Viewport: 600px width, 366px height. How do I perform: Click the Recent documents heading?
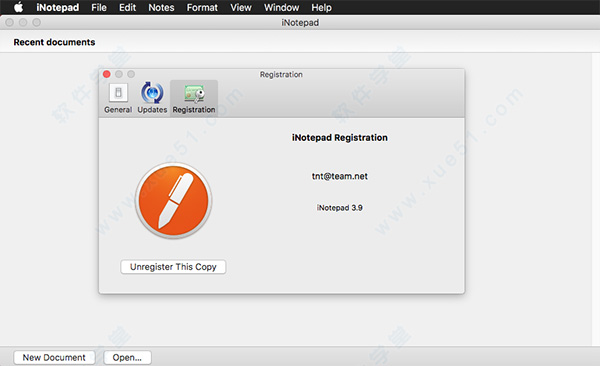(x=54, y=42)
